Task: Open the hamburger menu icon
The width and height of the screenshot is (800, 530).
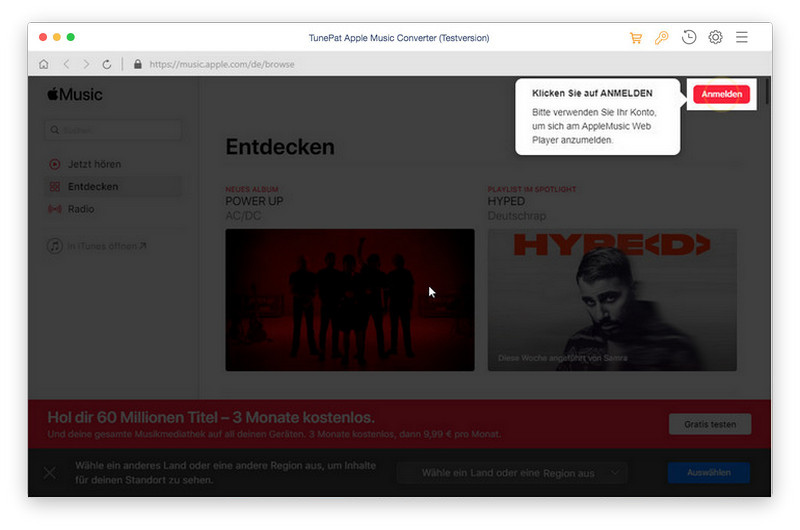Action: coord(741,37)
